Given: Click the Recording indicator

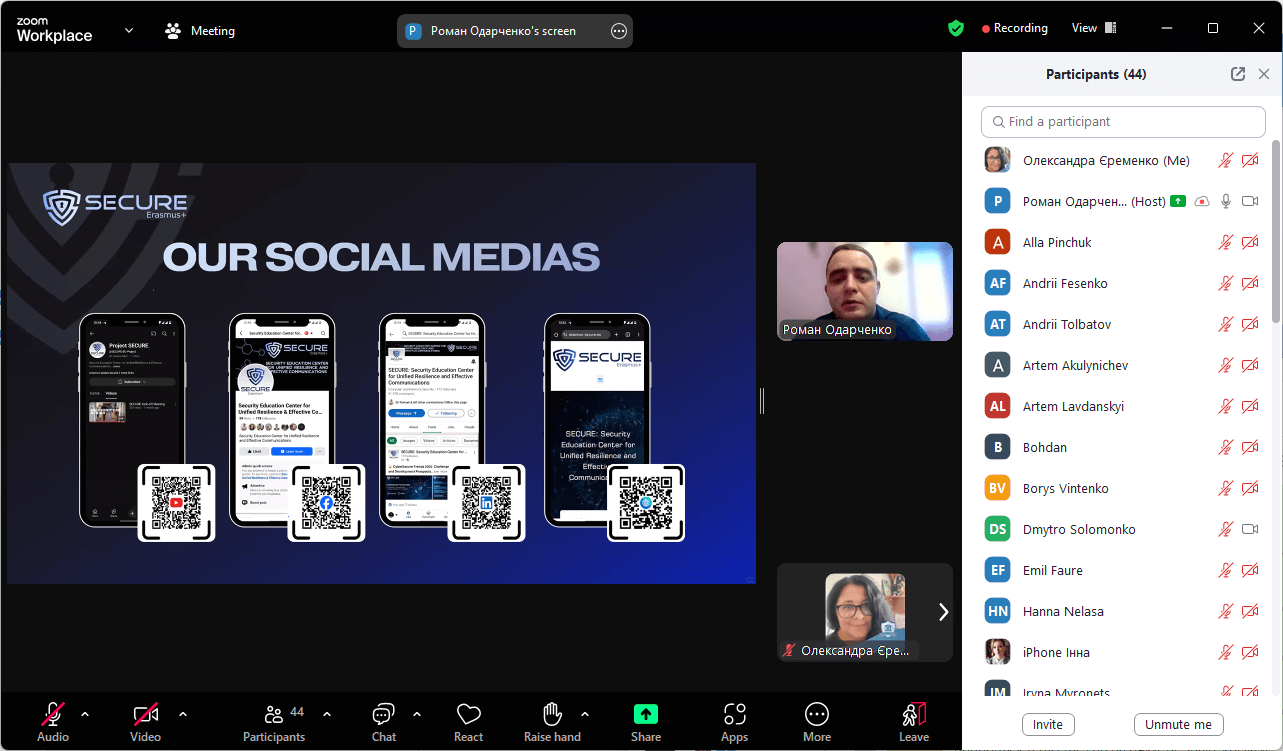Looking at the screenshot, I should pyautogui.click(x=1014, y=28).
